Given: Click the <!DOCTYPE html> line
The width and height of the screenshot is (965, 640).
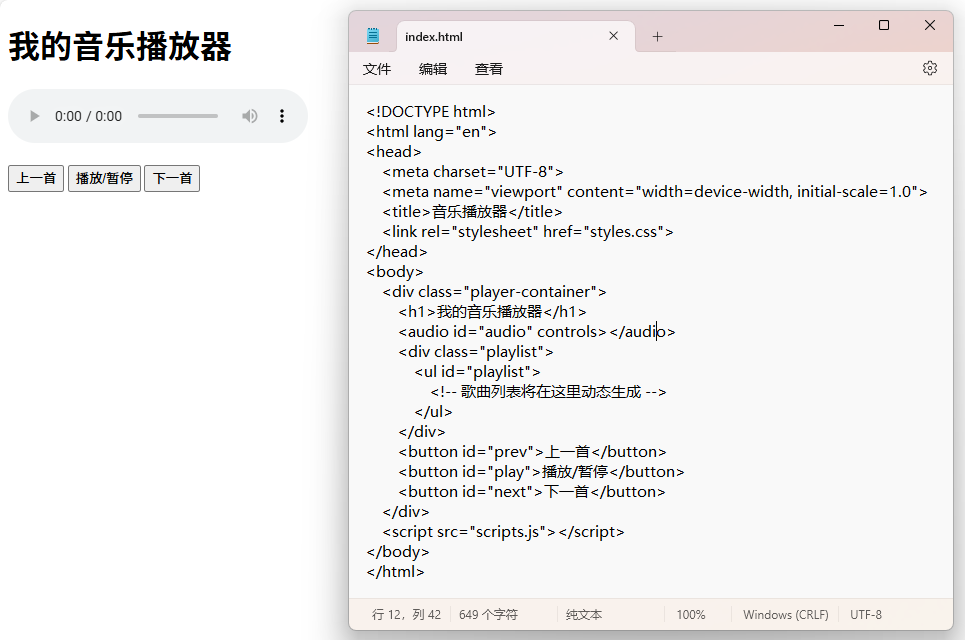Looking at the screenshot, I should [x=431, y=112].
